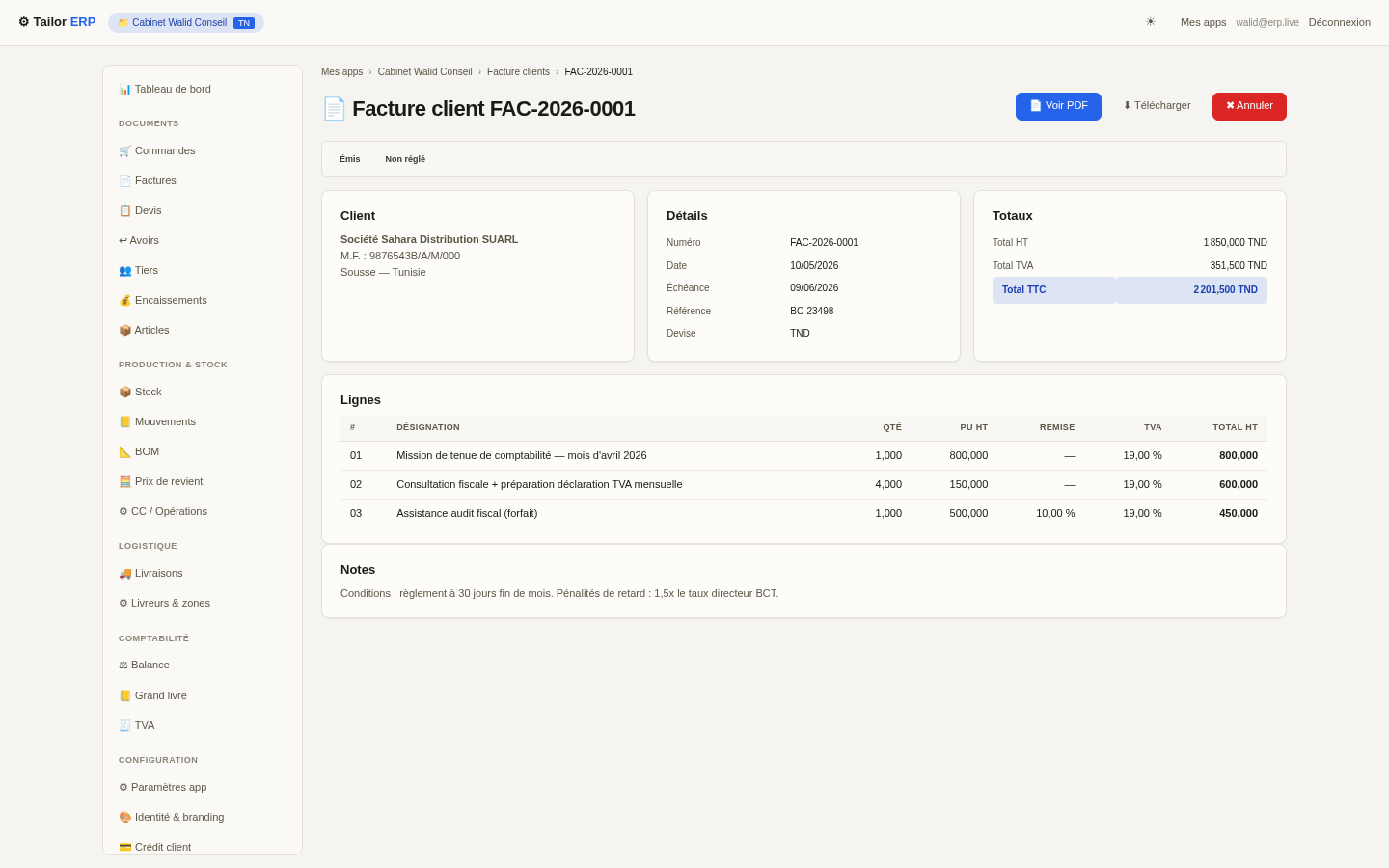Open Balance in the sidebar
This screenshot has width=1389, height=868.
click(x=203, y=665)
